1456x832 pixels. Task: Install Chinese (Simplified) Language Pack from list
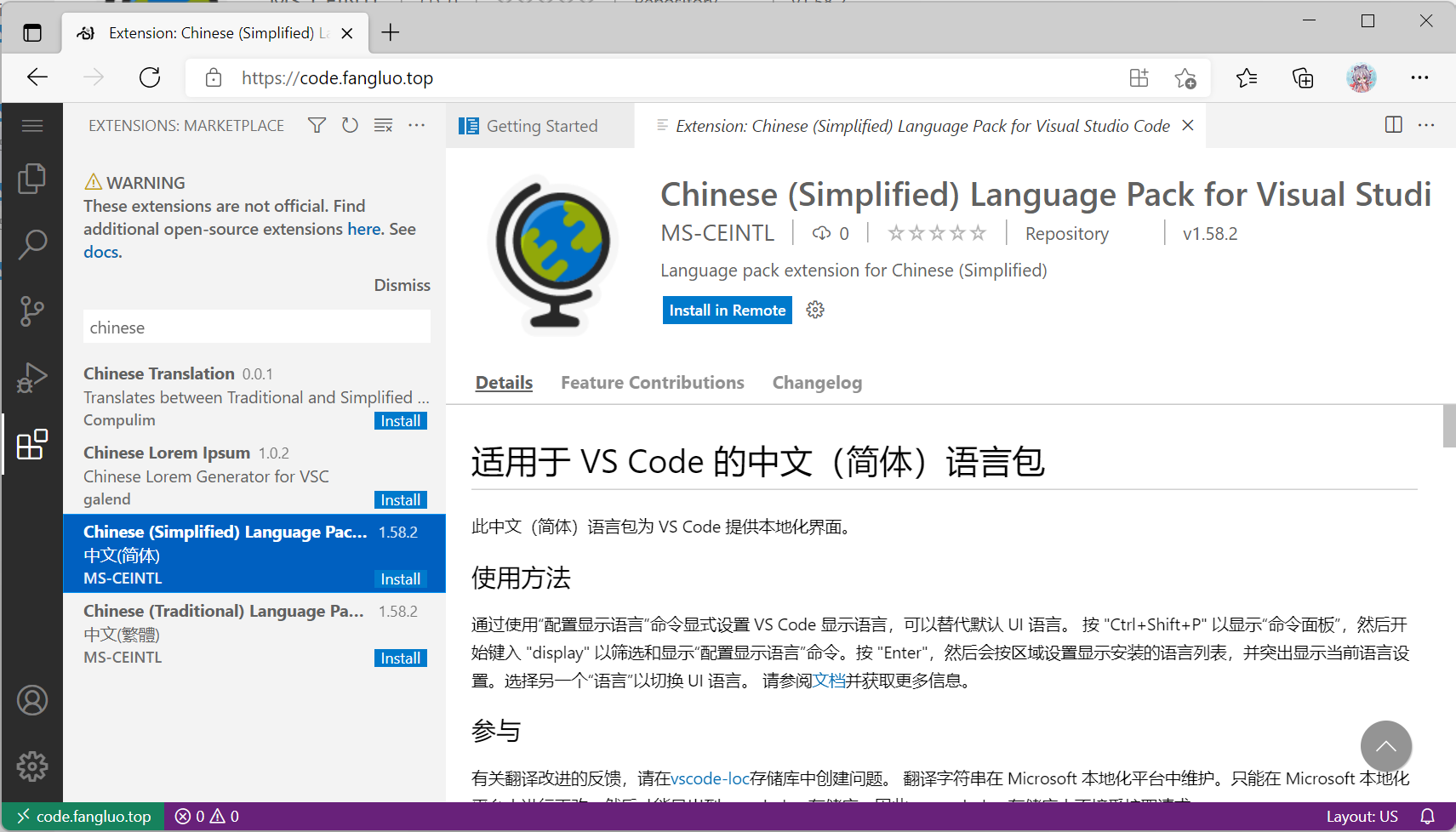[401, 579]
